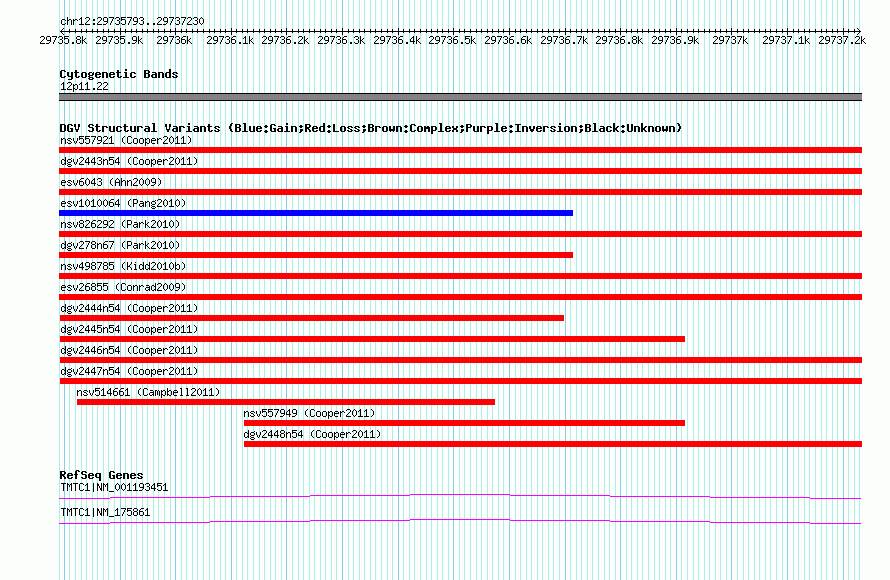The width and height of the screenshot is (890, 580).
Task: Click the 29737k ruler tick label
Action: click(730, 40)
